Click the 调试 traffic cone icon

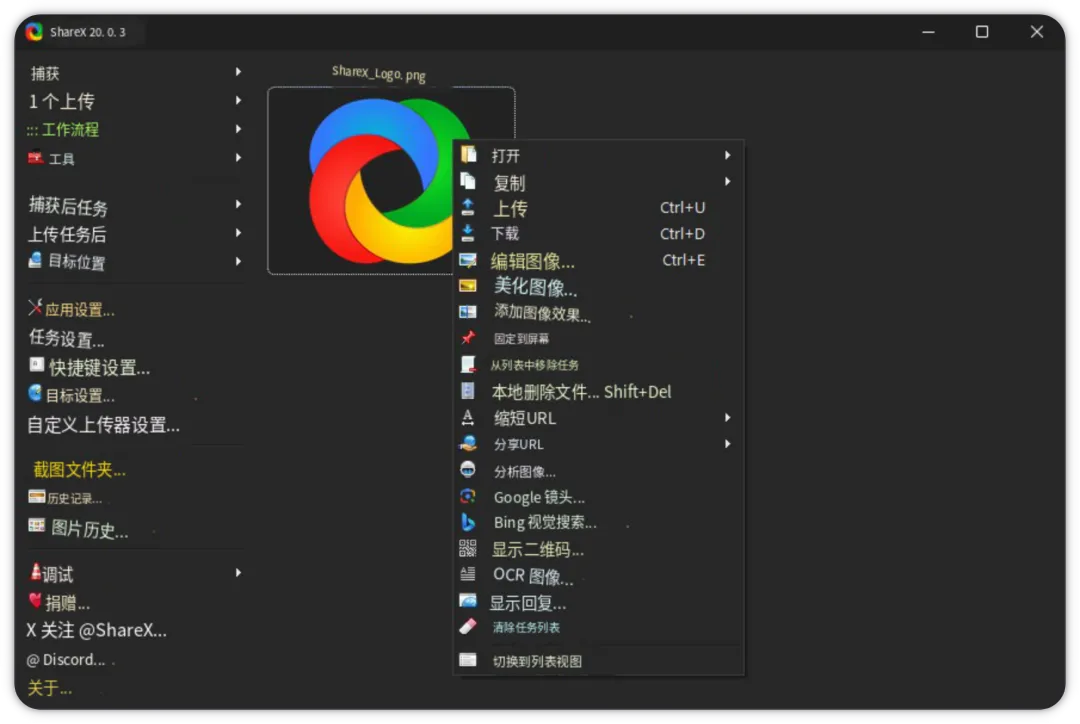click(35, 572)
